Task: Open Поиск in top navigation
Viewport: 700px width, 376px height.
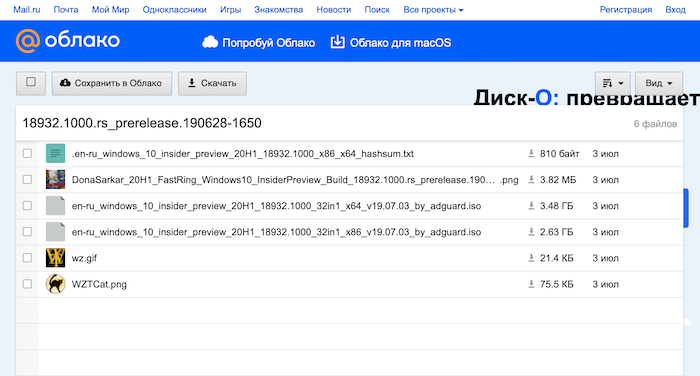Action: coord(377,9)
